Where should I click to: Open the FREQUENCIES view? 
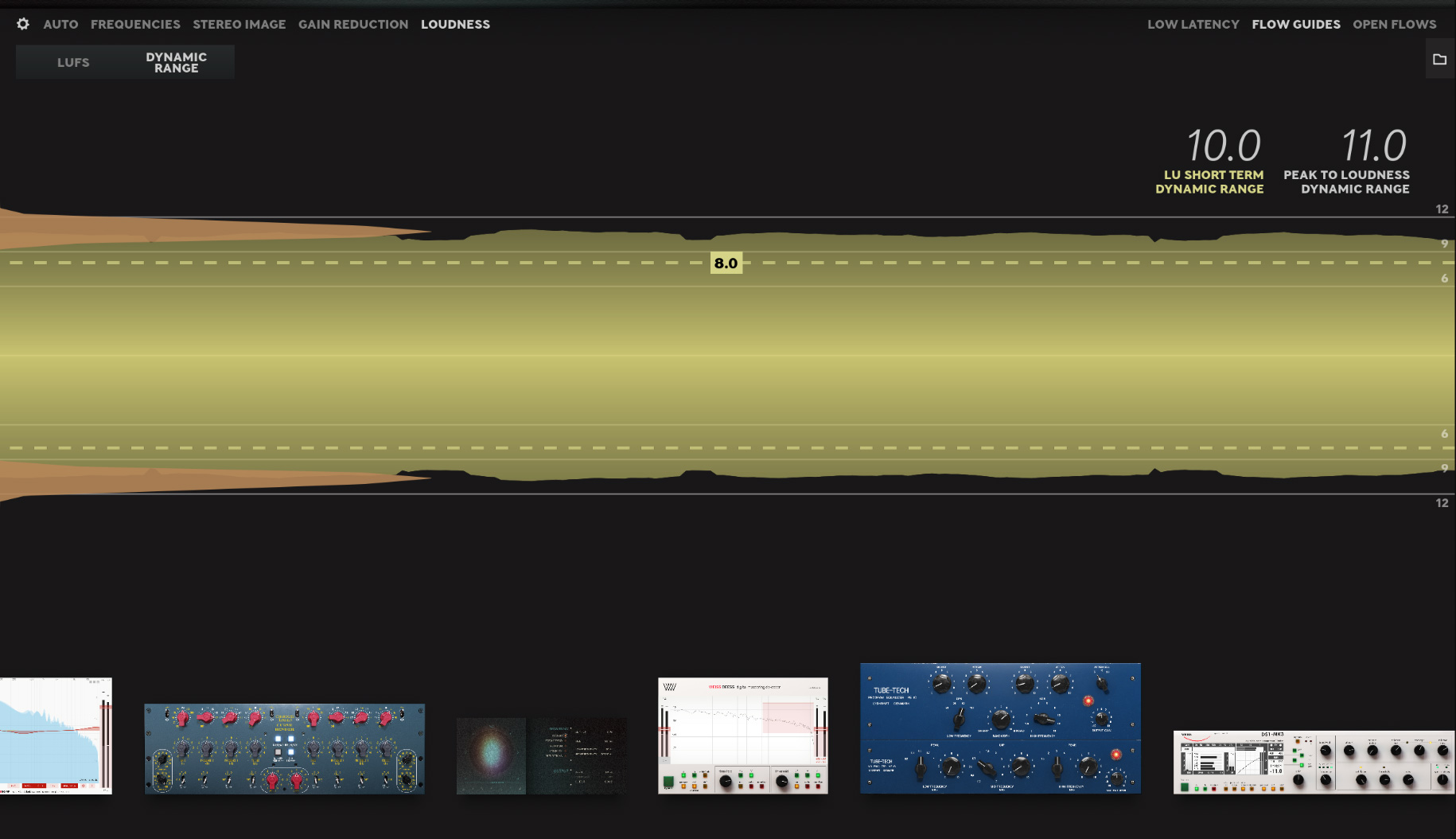pyautogui.click(x=135, y=24)
